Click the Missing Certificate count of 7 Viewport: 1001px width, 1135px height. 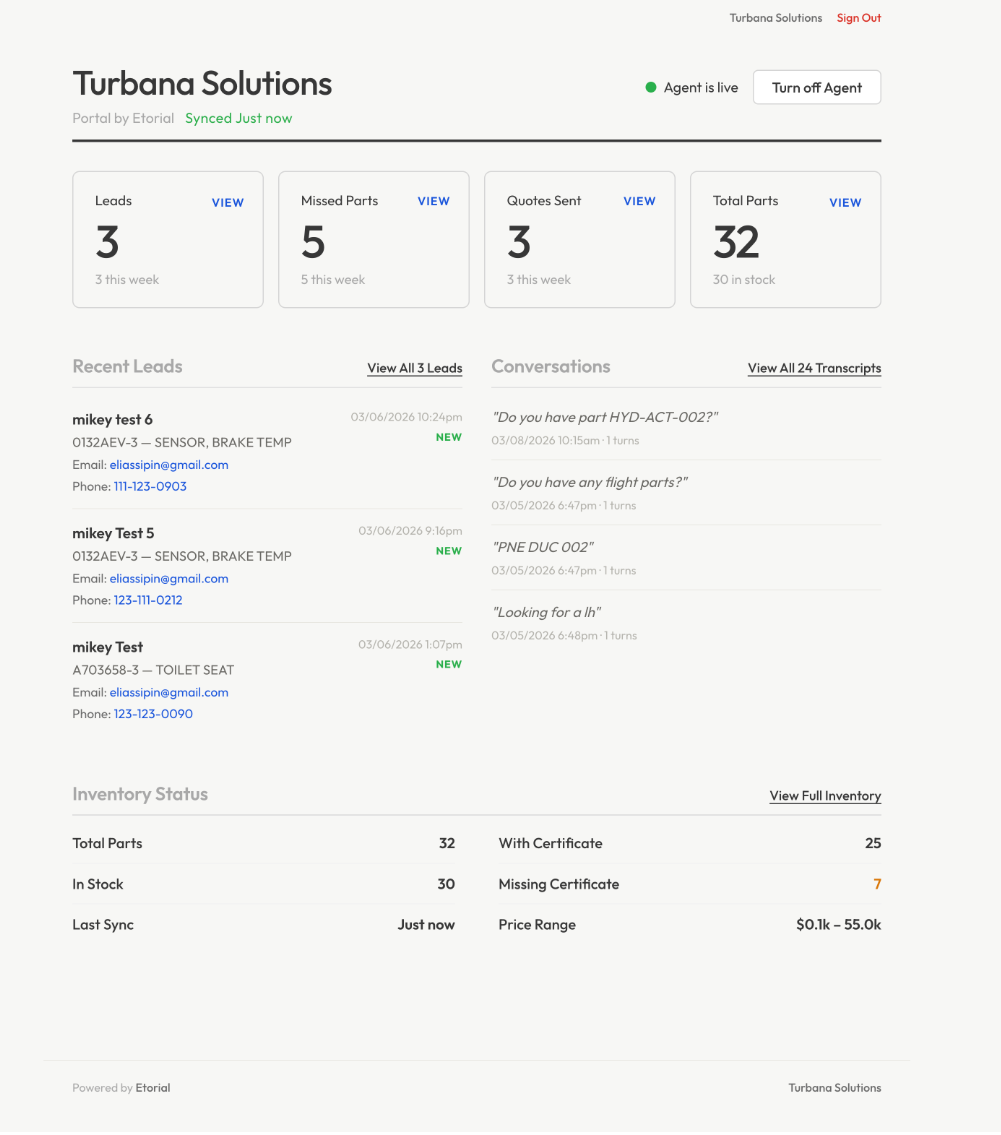[877, 884]
